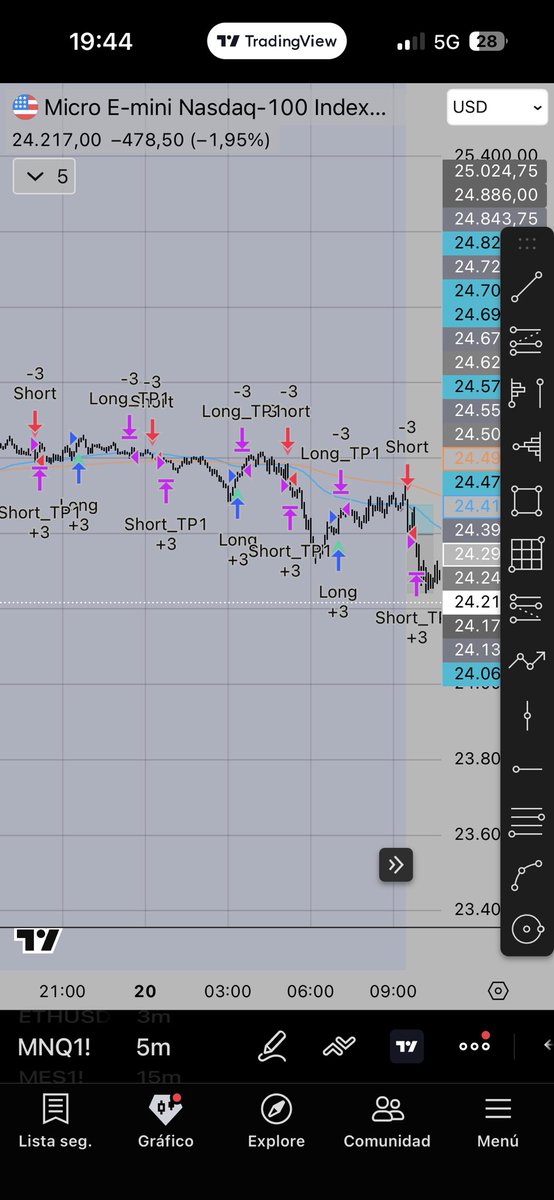Tap the blue-outlined 24.41 price tag

click(471, 506)
